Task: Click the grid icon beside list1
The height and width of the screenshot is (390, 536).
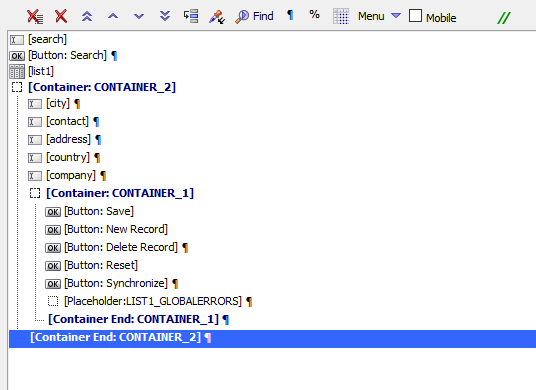Action: (17, 71)
